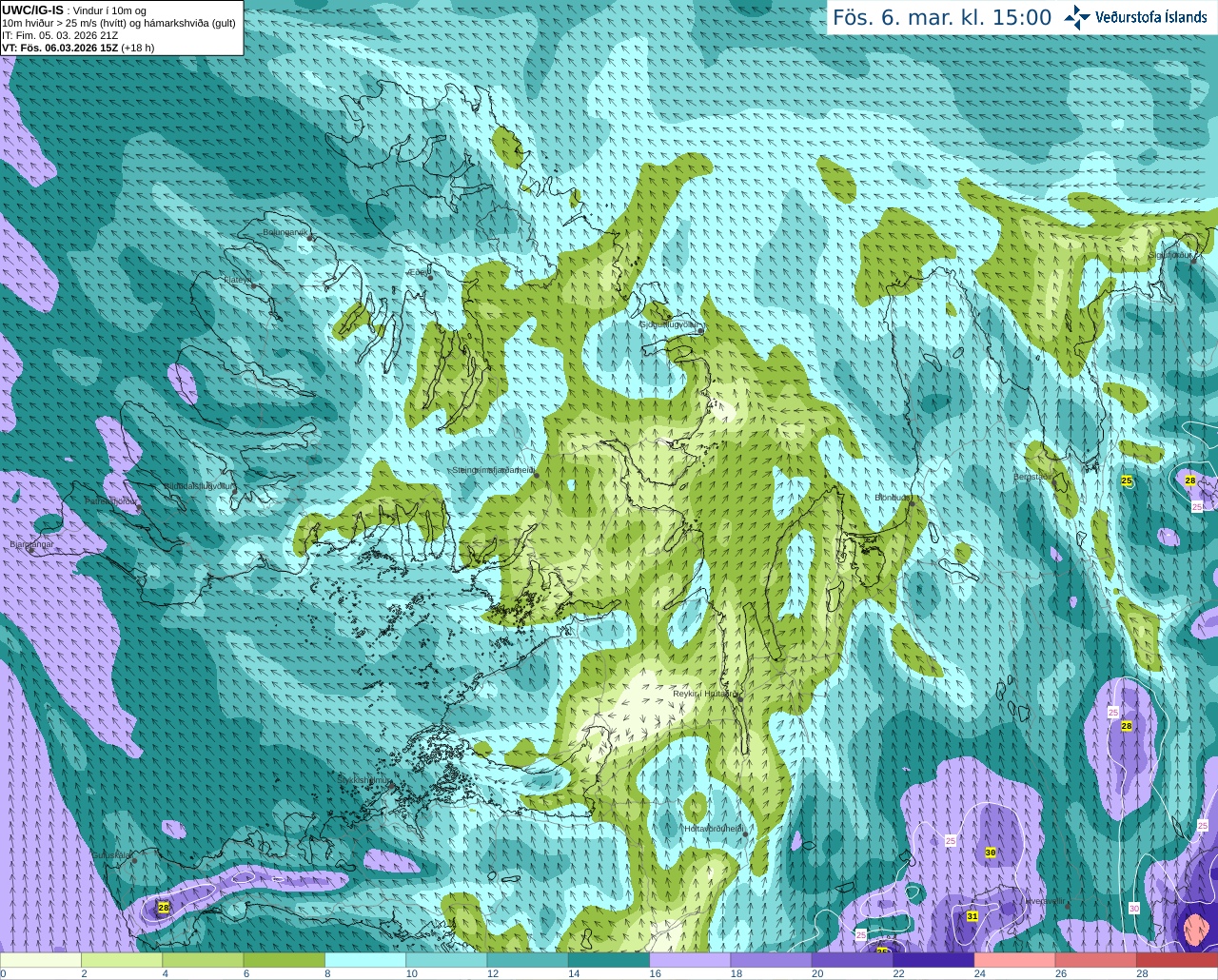Select the 0–2 m/s palest legend swatch
The width and height of the screenshot is (1218, 980).
pos(41,960)
